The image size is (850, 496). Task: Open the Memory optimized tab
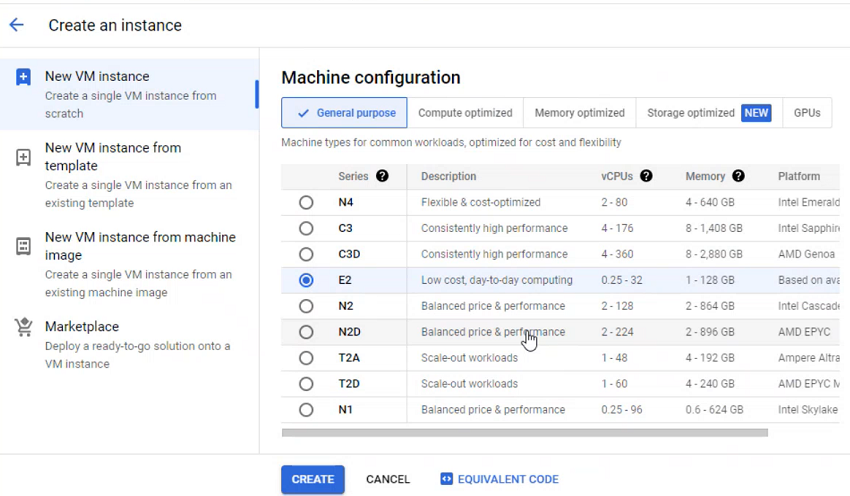click(x=579, y=113)
